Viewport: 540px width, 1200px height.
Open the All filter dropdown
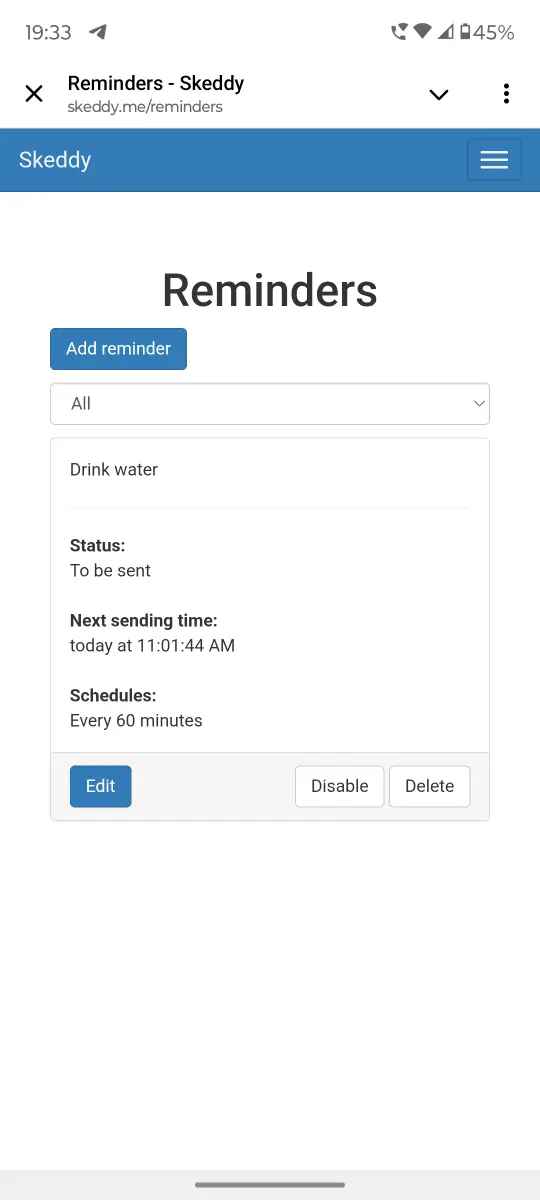[x=270, y=404]
